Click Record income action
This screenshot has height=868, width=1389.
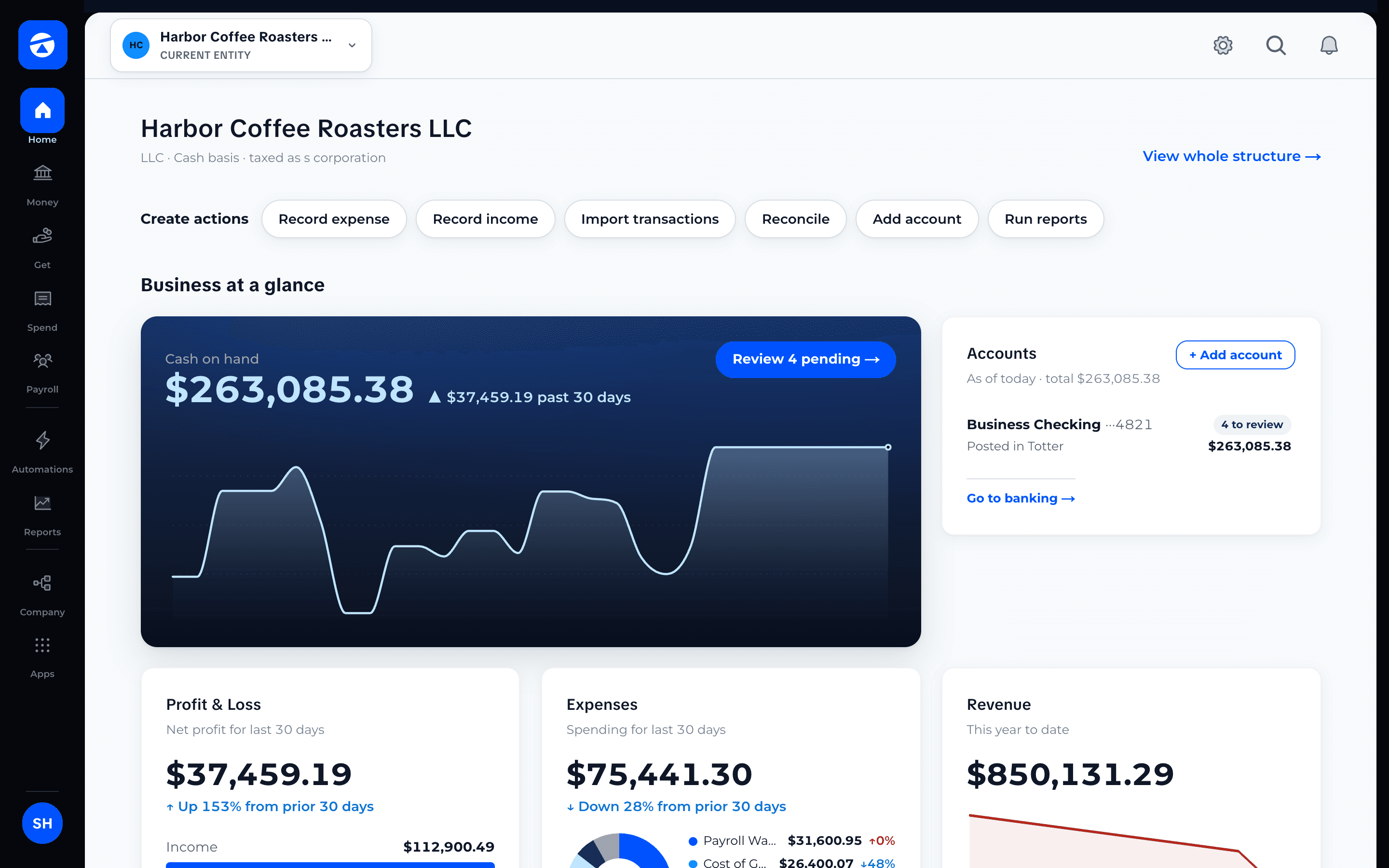coord(486,219)
